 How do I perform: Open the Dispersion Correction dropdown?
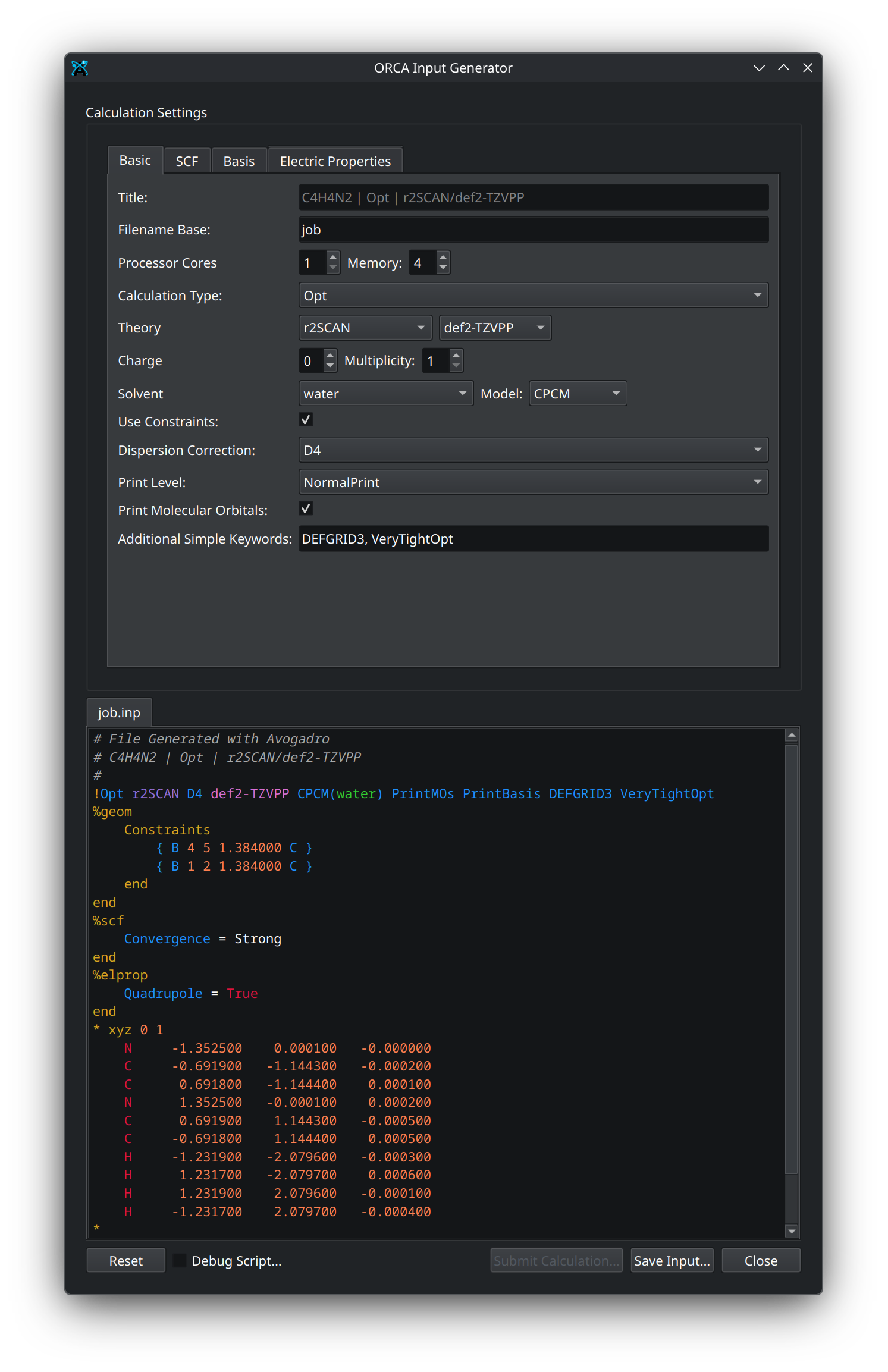533,450
